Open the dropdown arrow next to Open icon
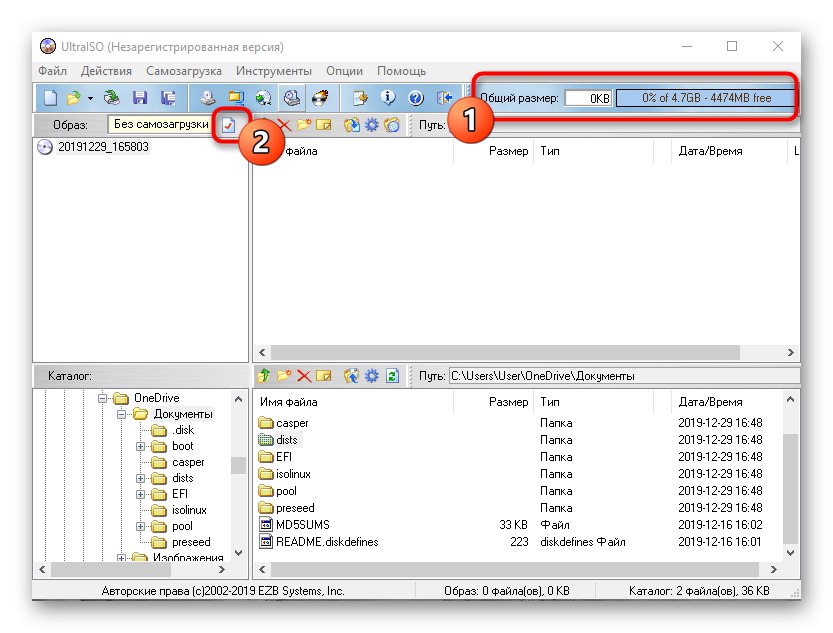The width and height of the screenshot is (833, 633). pyautogui.click(x=90, y=98)
